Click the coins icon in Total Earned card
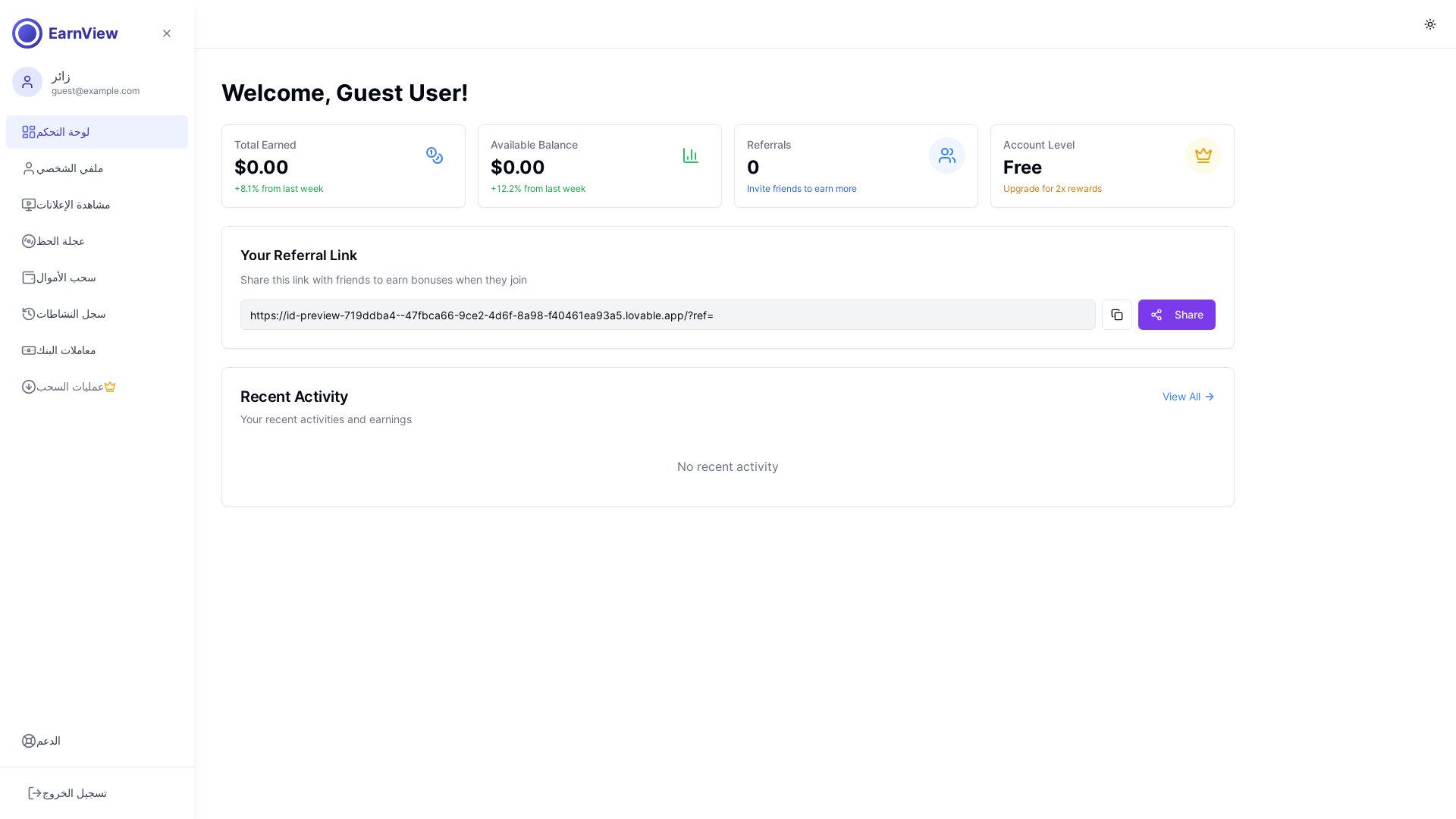Image resolution: width=1456 pixels, height=819 pixels. 435,155
